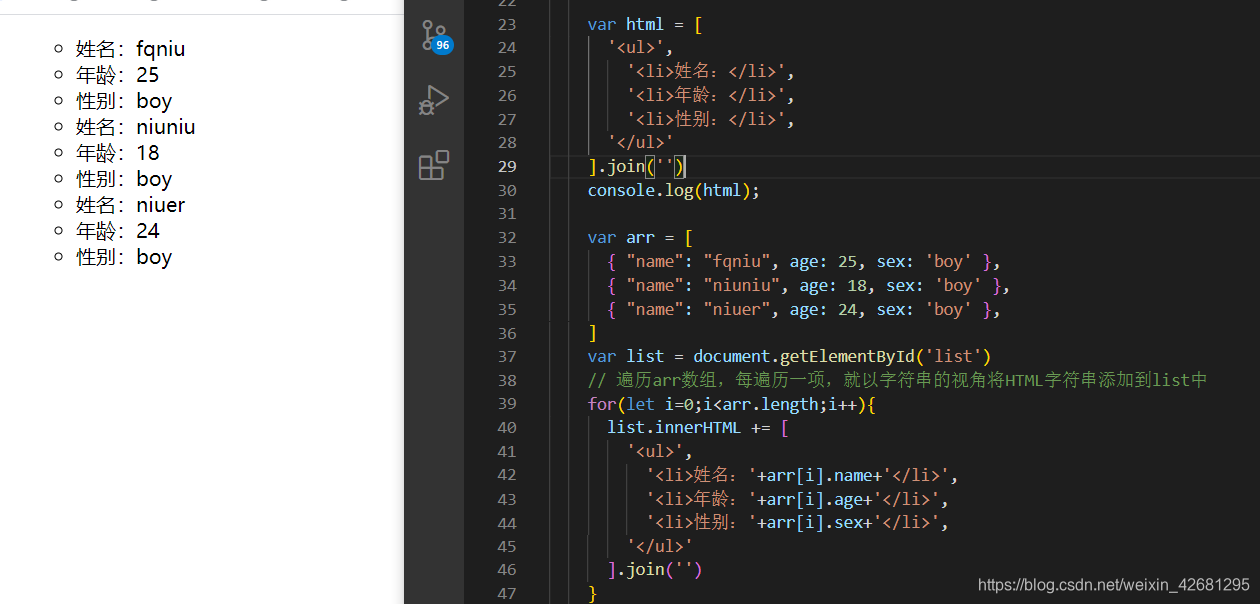Click line number 23 in the gutter
Screen dimensions: 1260x604
[507, 24]
